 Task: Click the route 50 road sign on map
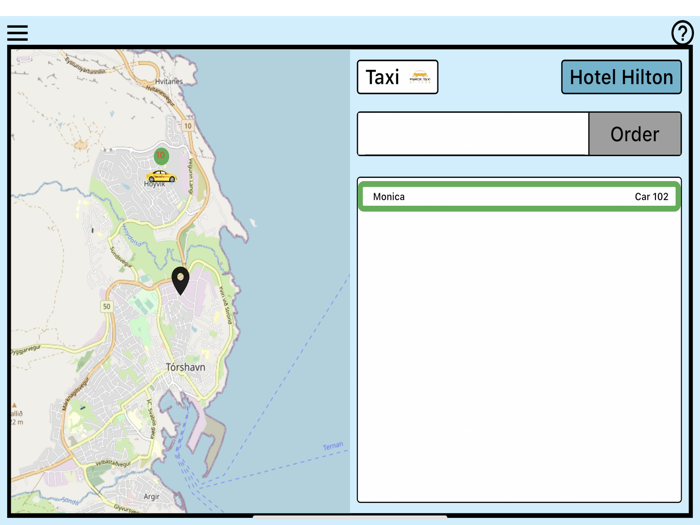click(106, 306)
